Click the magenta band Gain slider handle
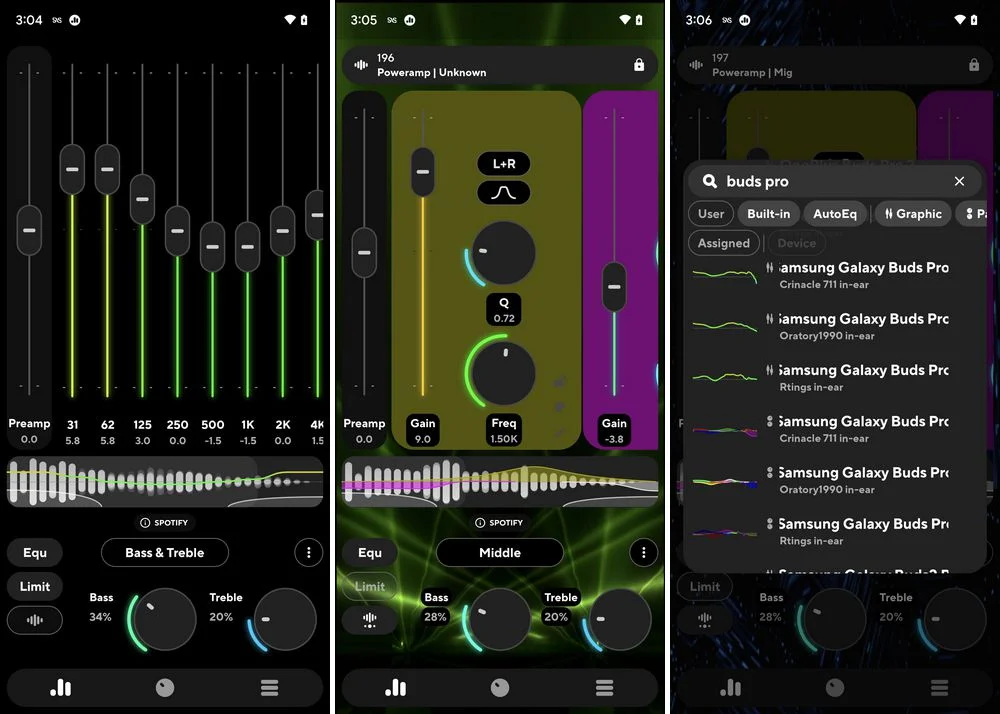 (614, 287)
